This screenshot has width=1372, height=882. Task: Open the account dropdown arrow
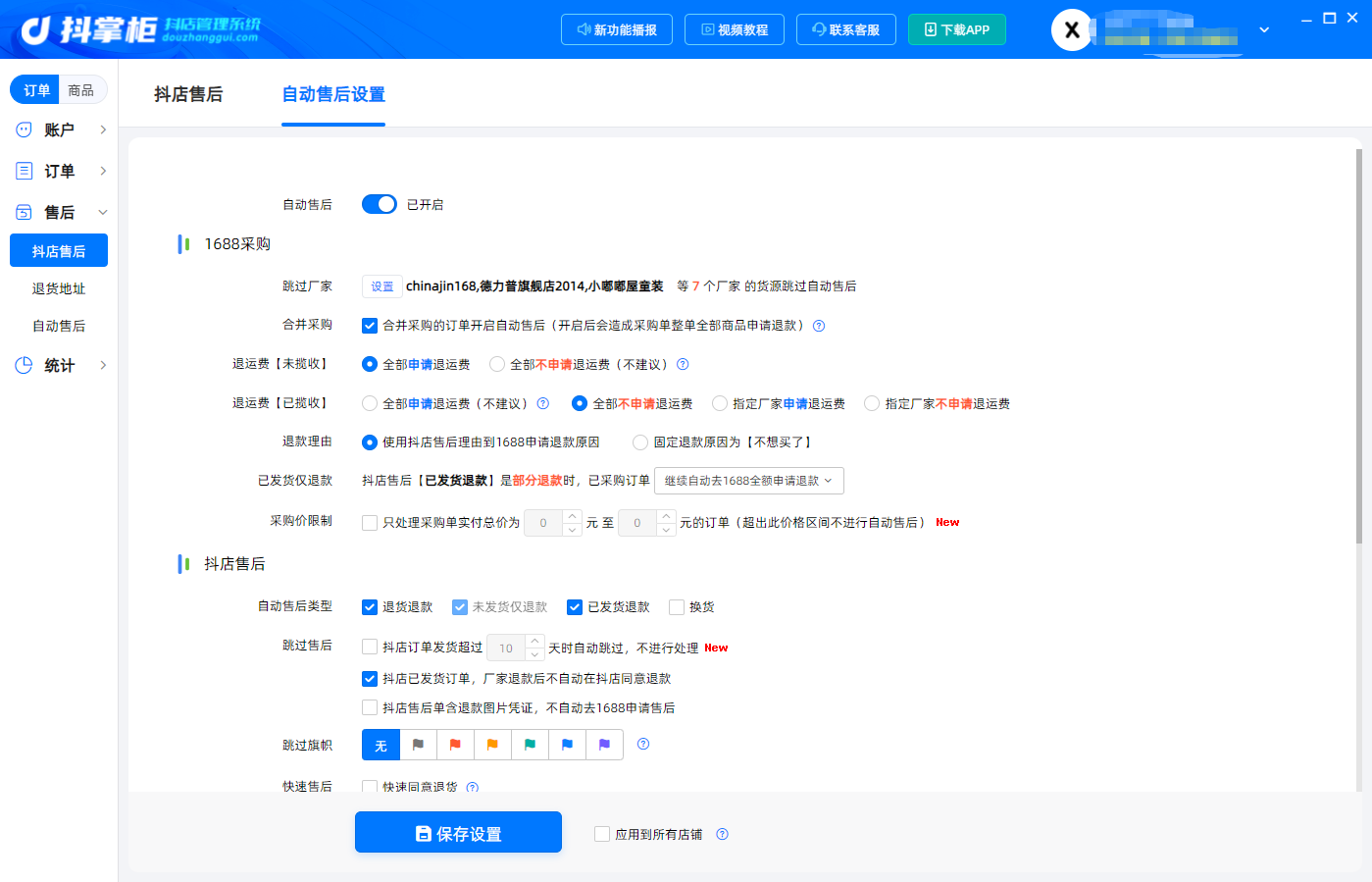point(1264,29)
